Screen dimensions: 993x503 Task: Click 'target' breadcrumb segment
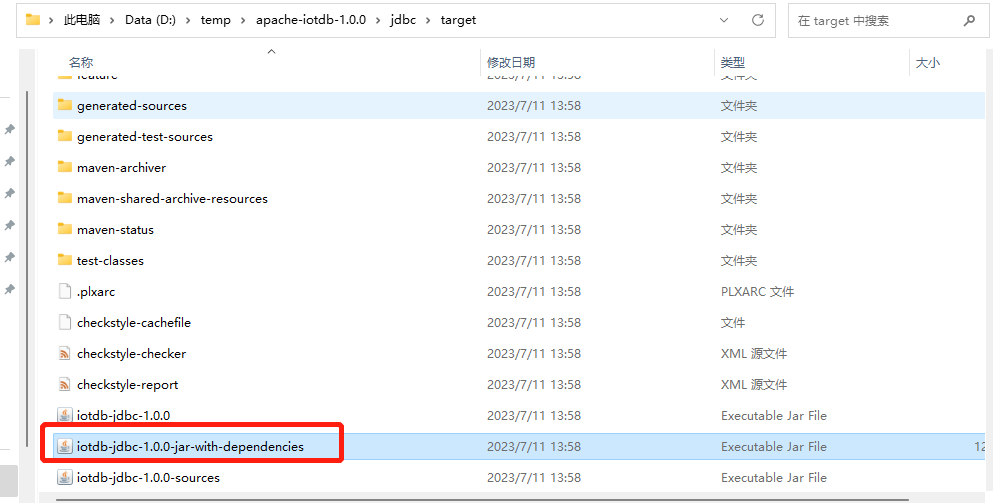click(458, 20)
